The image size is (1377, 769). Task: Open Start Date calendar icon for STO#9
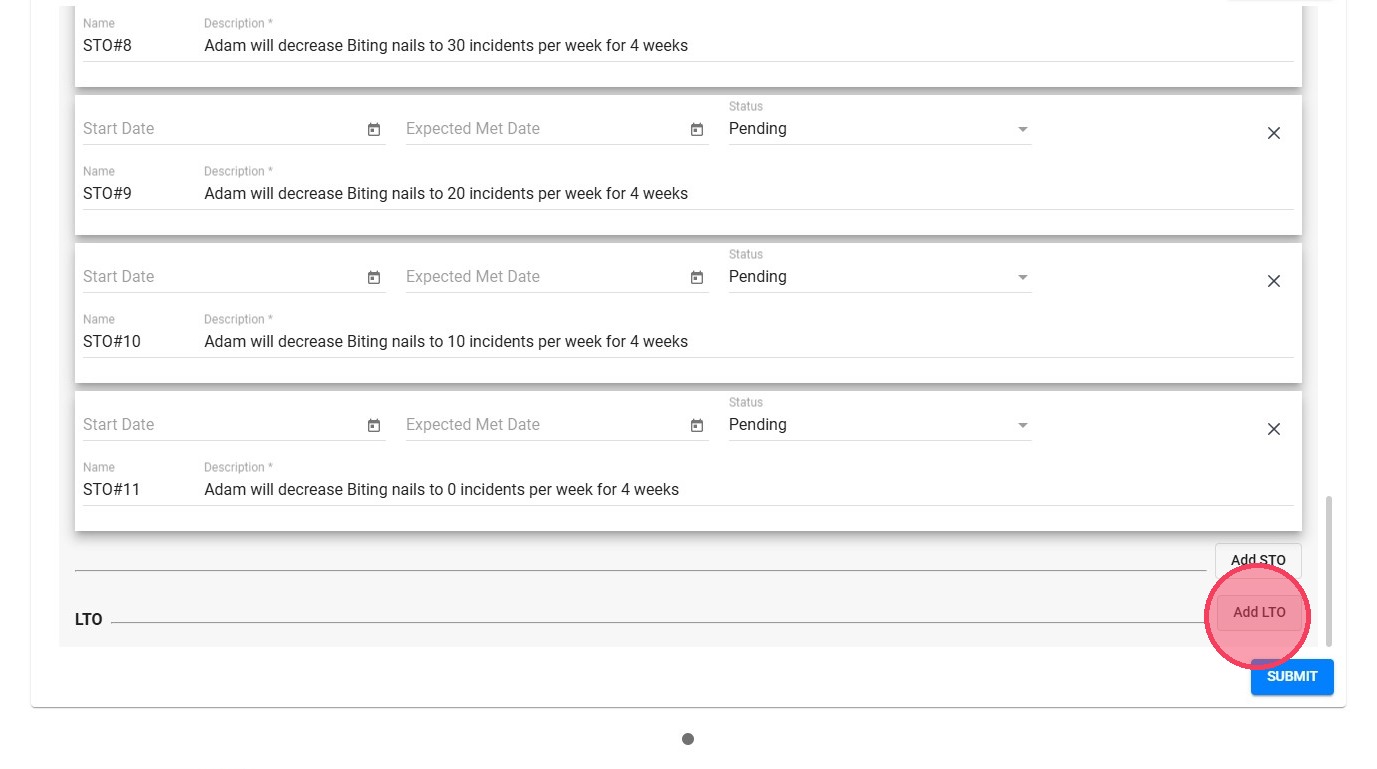point(374,130)
